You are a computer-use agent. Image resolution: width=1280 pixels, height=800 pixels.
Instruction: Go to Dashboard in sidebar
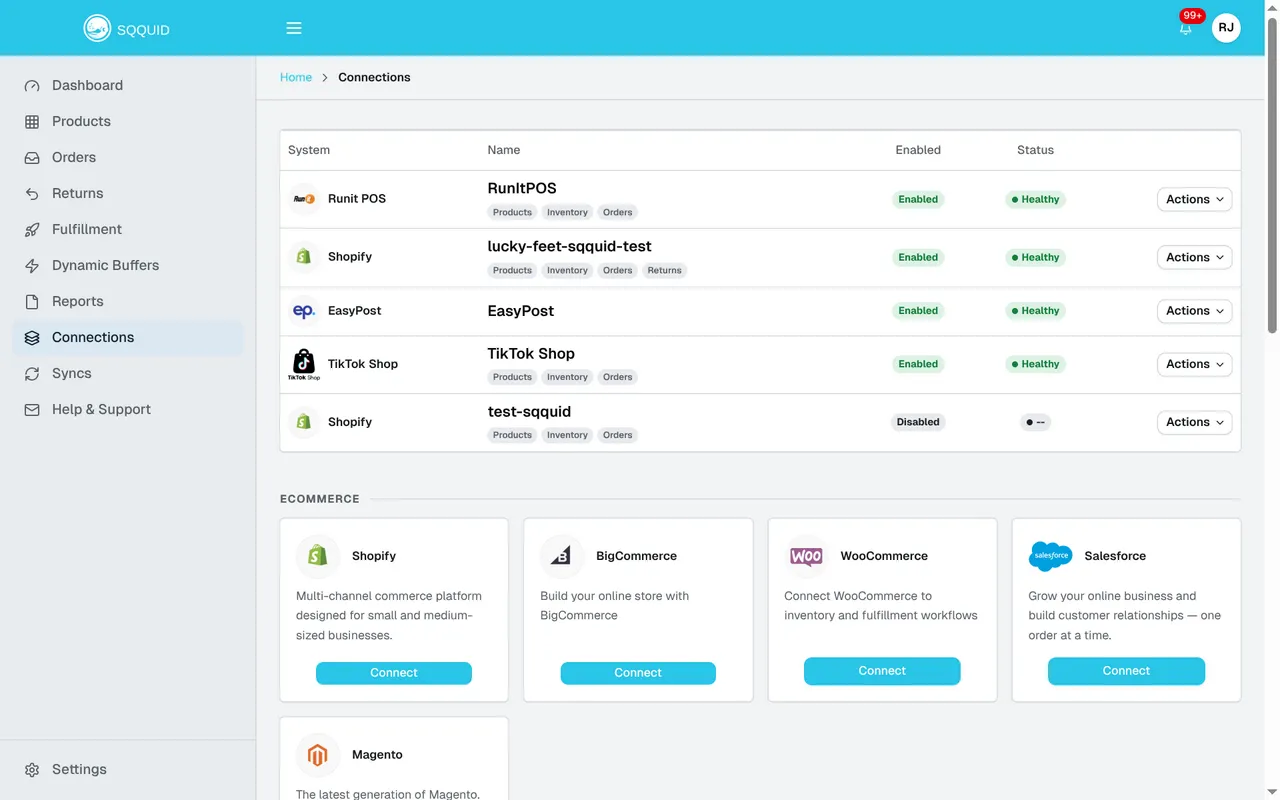click(x=128, y=86)
